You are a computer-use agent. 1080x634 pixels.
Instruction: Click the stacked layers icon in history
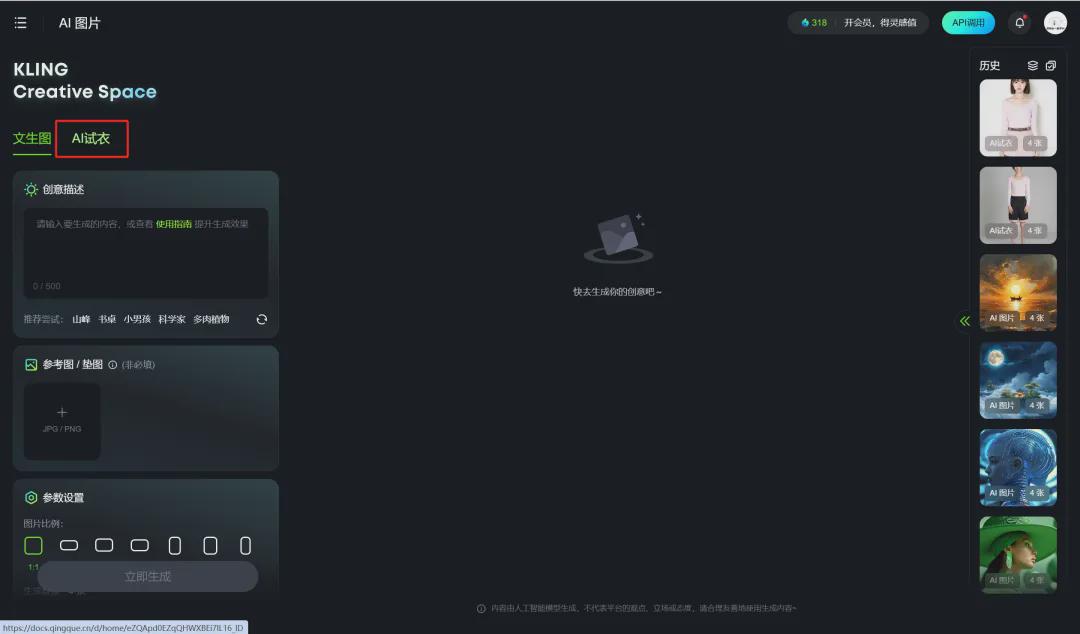pos(1033,66)
